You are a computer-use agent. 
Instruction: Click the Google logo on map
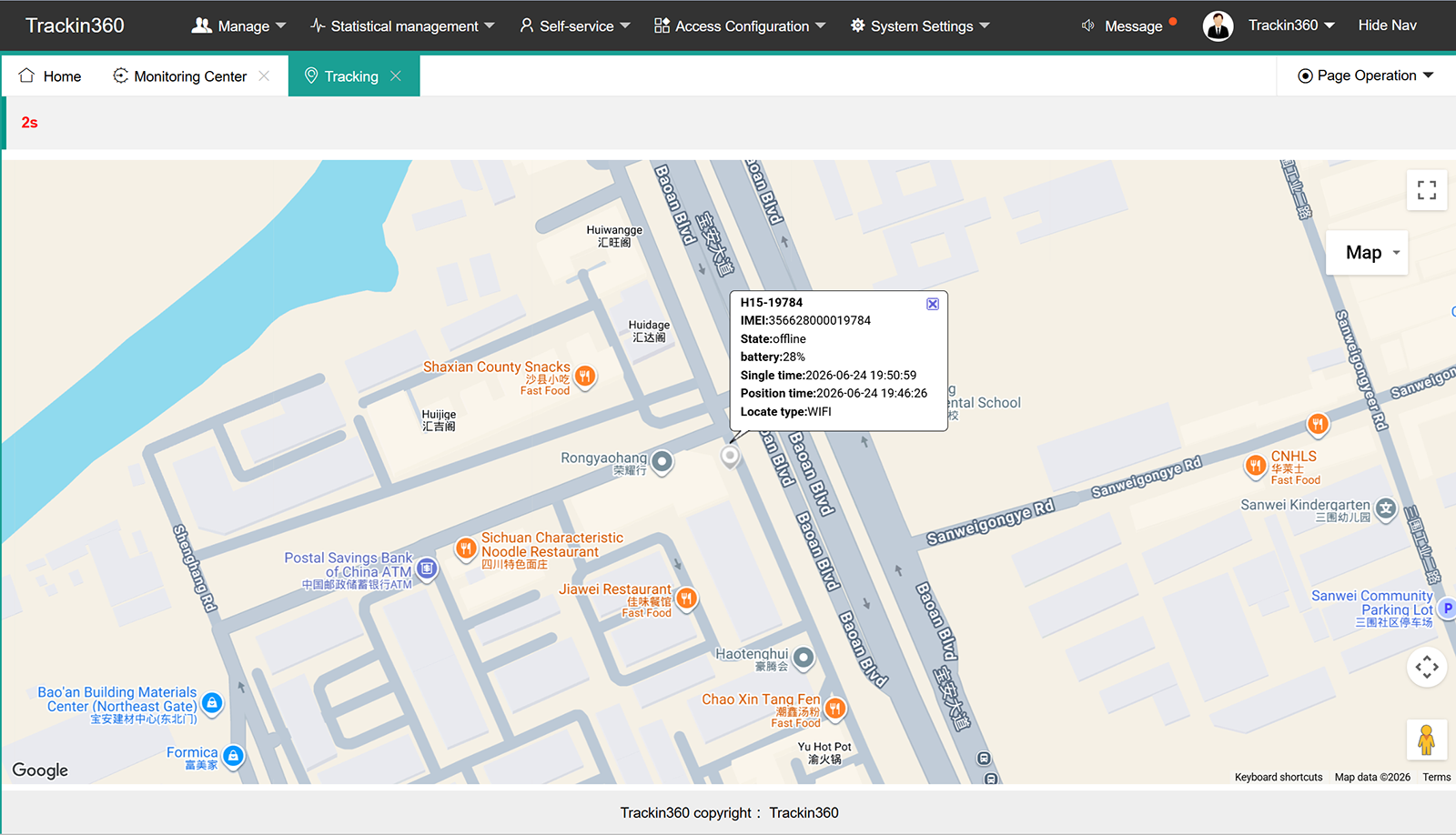point(40,770)
